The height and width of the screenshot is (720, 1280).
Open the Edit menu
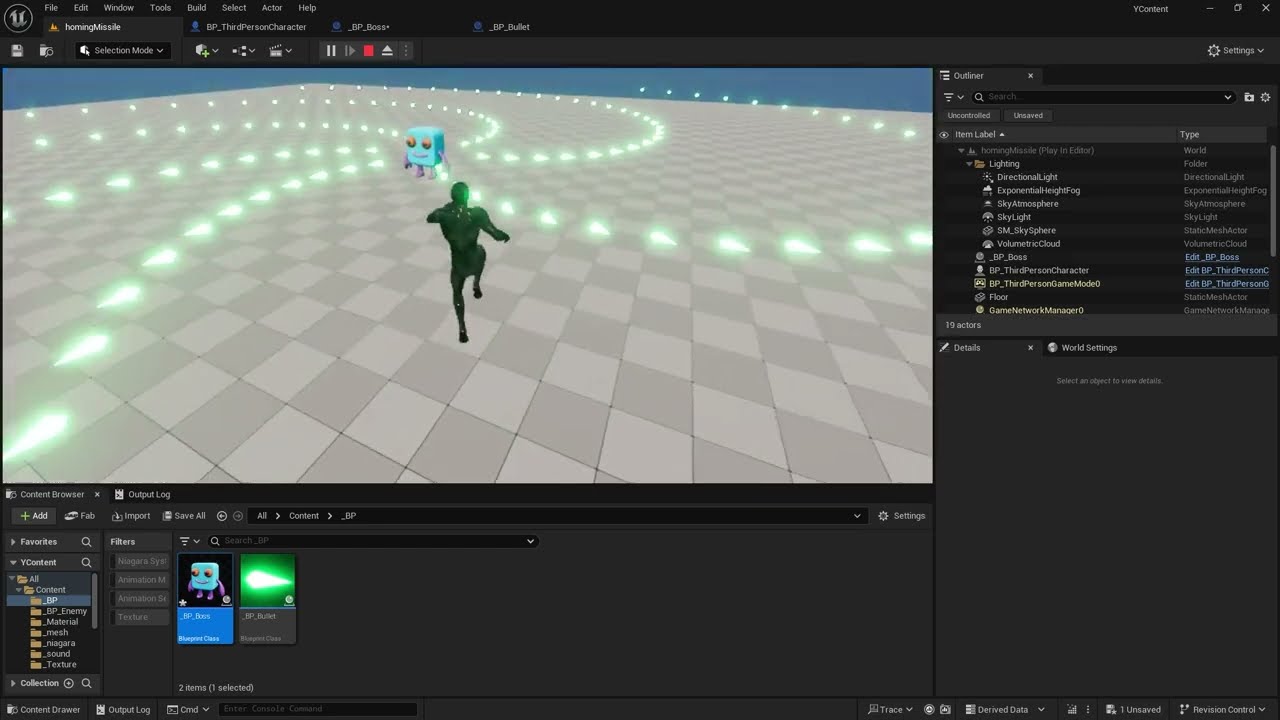pyautogui.click(x=81, y=8)
